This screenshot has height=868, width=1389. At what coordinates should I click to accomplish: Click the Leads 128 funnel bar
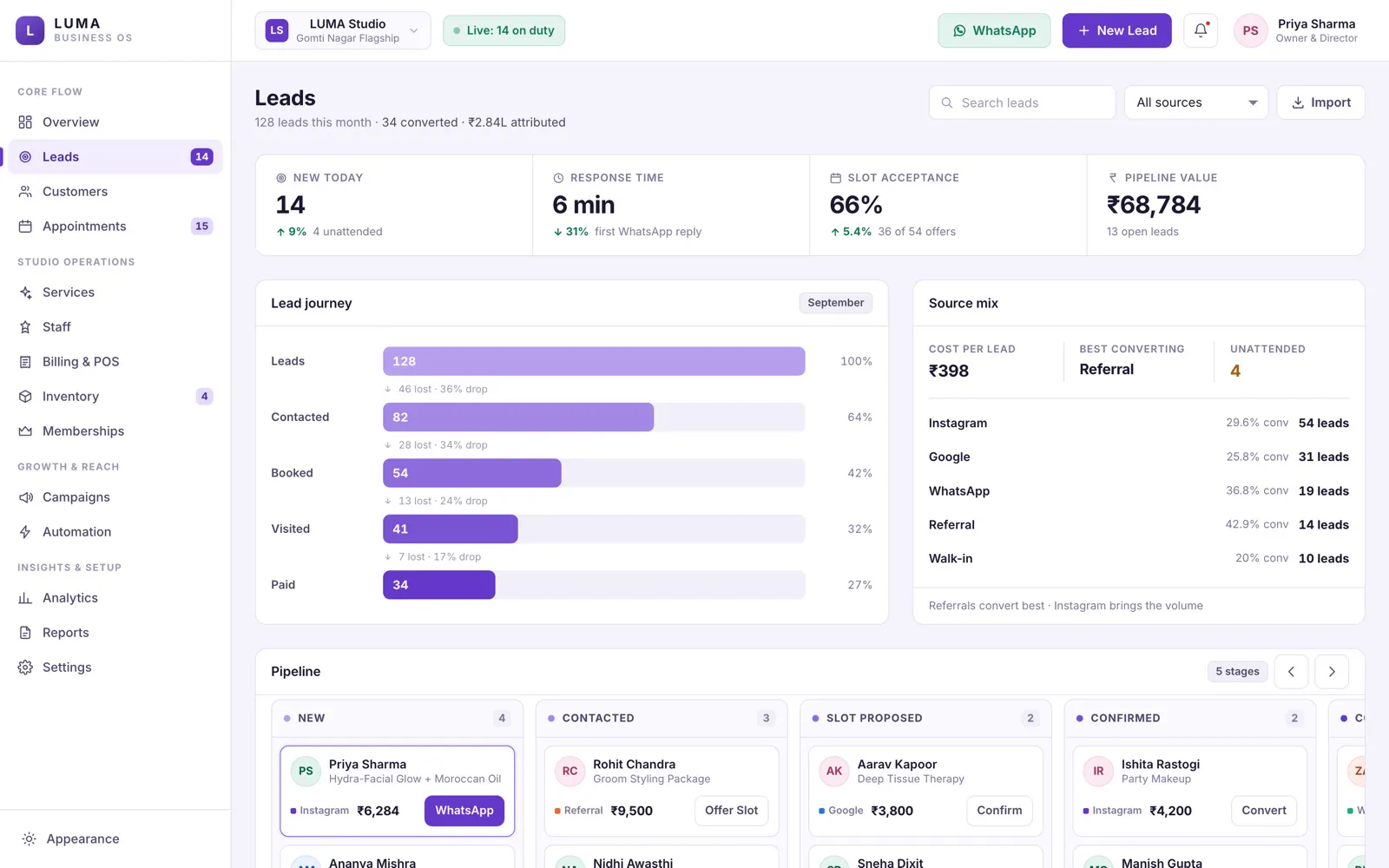[594, 361]
